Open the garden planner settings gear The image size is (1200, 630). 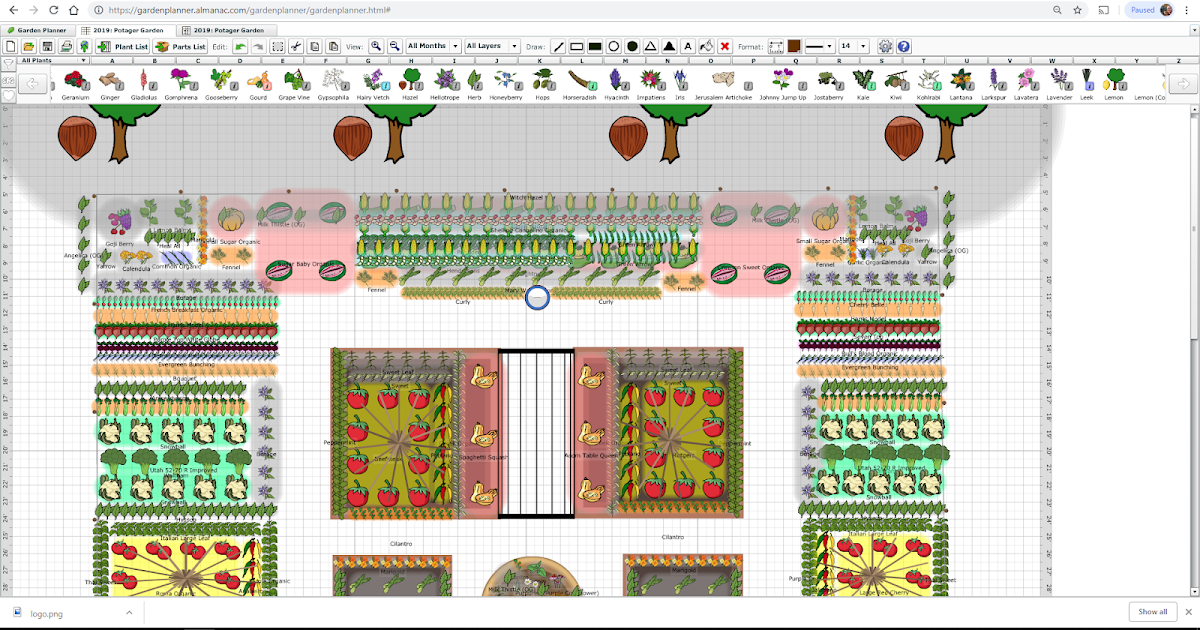point(885,46)
